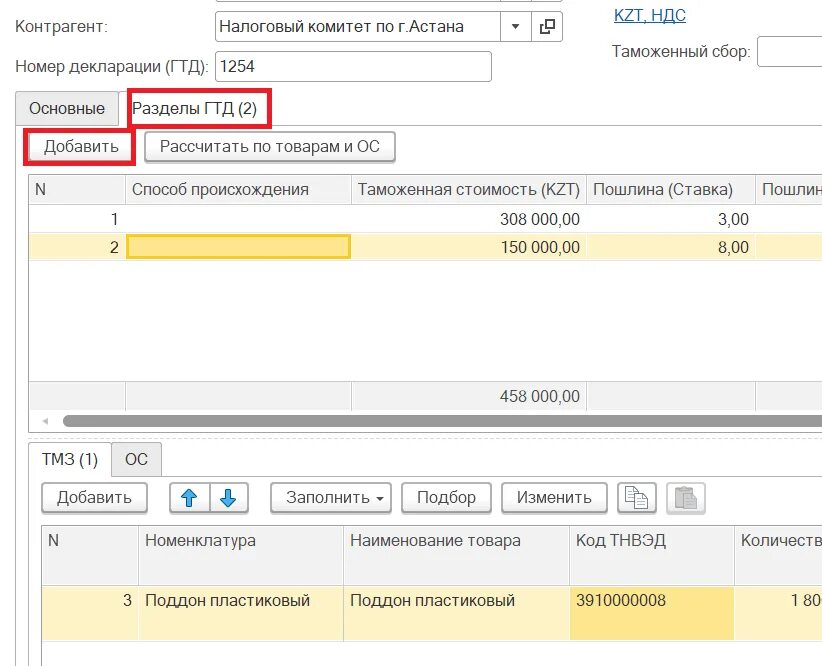
Task: Switch to the ТМЗ (1) tab
Action: [70, 459]
